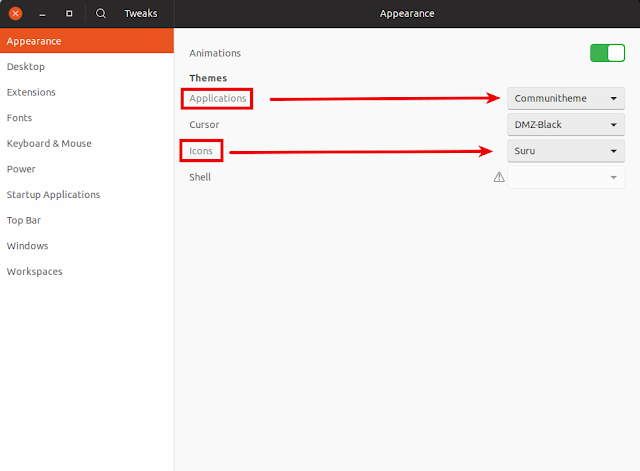Click the Icons label under Themes
Image resolution: width=640 pixels, height=471 pixels.
(201, 151)
